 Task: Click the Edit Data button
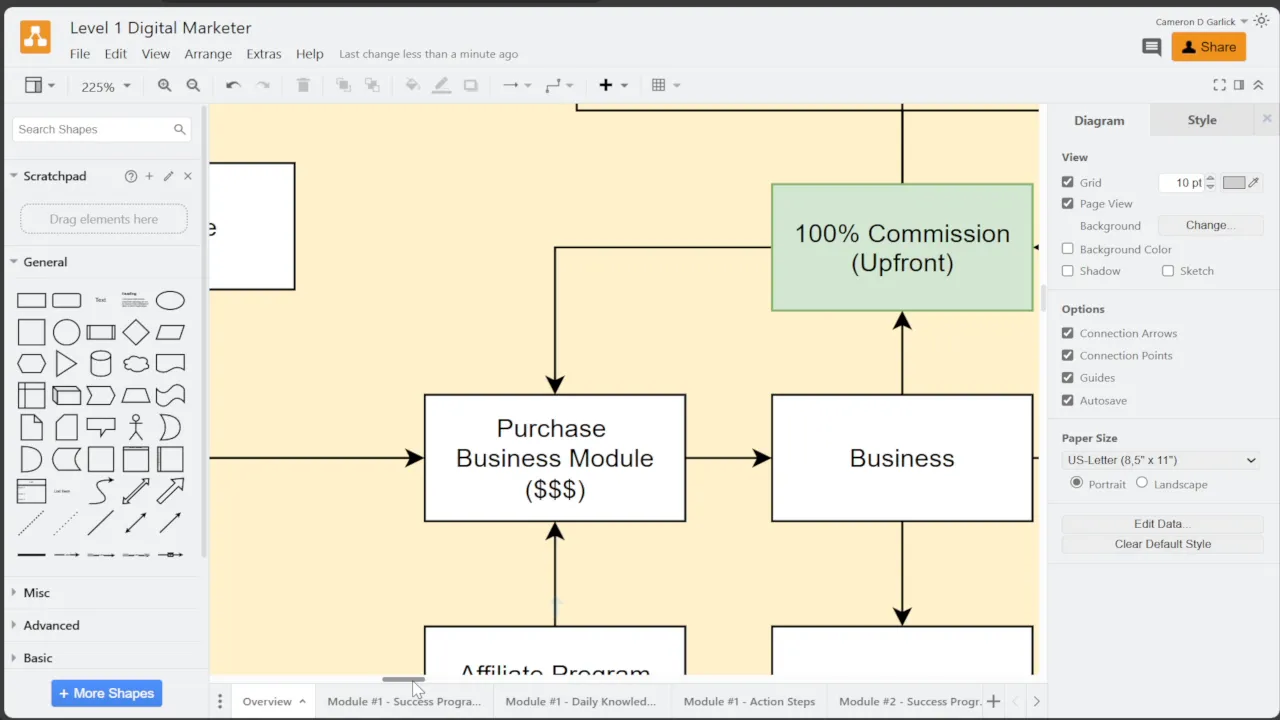point(1162,524)
